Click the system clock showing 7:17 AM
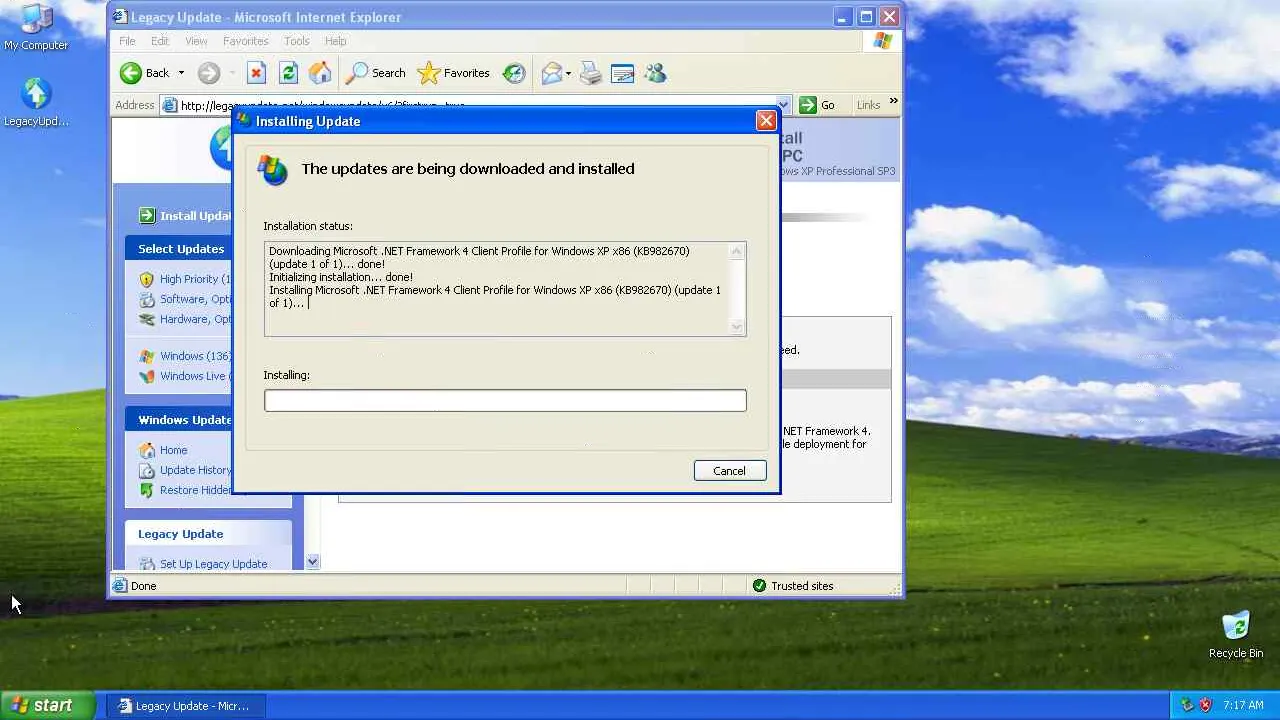The image size is (1280, 720). coord(1243,705)
